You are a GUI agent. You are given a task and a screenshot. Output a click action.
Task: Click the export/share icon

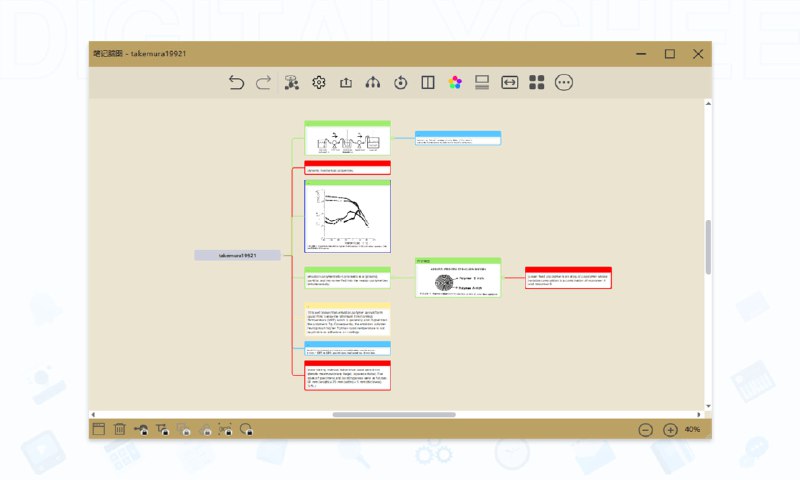[346, 83]
